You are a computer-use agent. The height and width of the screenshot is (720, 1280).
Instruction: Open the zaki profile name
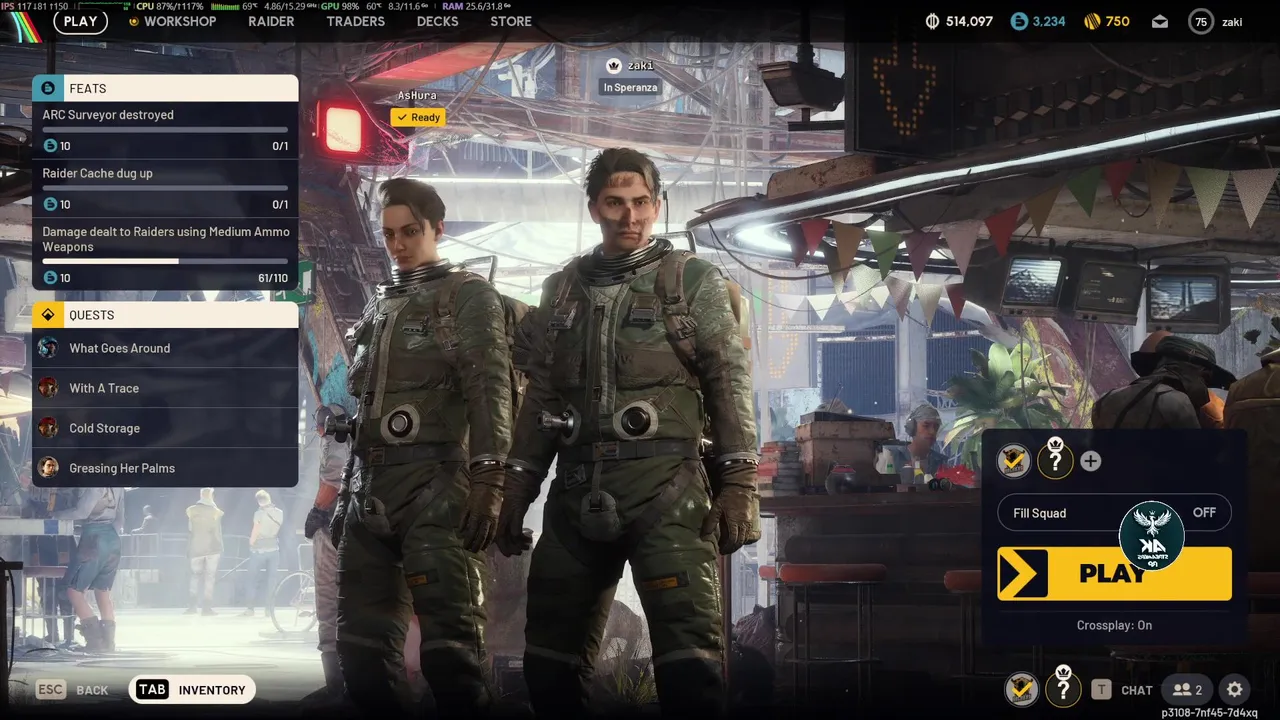(1233, 22)
